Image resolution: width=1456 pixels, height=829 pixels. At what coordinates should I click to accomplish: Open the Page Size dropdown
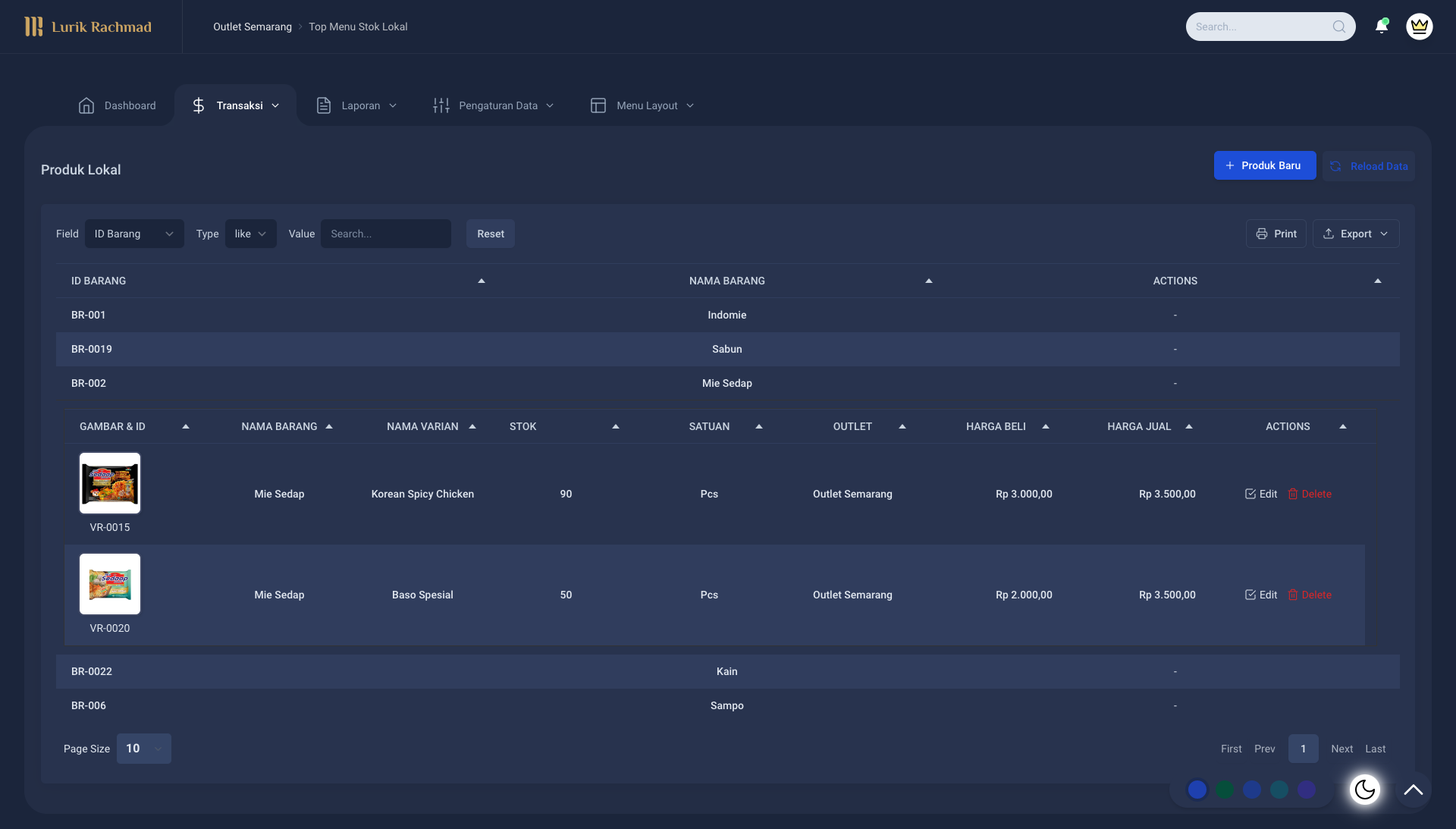[143, 749]
